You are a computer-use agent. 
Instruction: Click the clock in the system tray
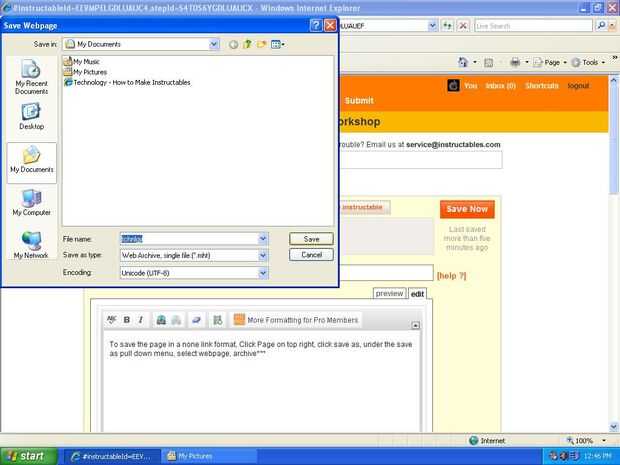(598, 457)
